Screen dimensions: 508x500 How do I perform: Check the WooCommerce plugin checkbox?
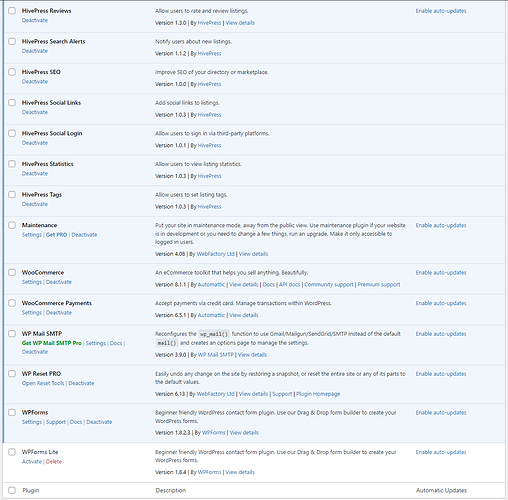click(x=12, y=273)
